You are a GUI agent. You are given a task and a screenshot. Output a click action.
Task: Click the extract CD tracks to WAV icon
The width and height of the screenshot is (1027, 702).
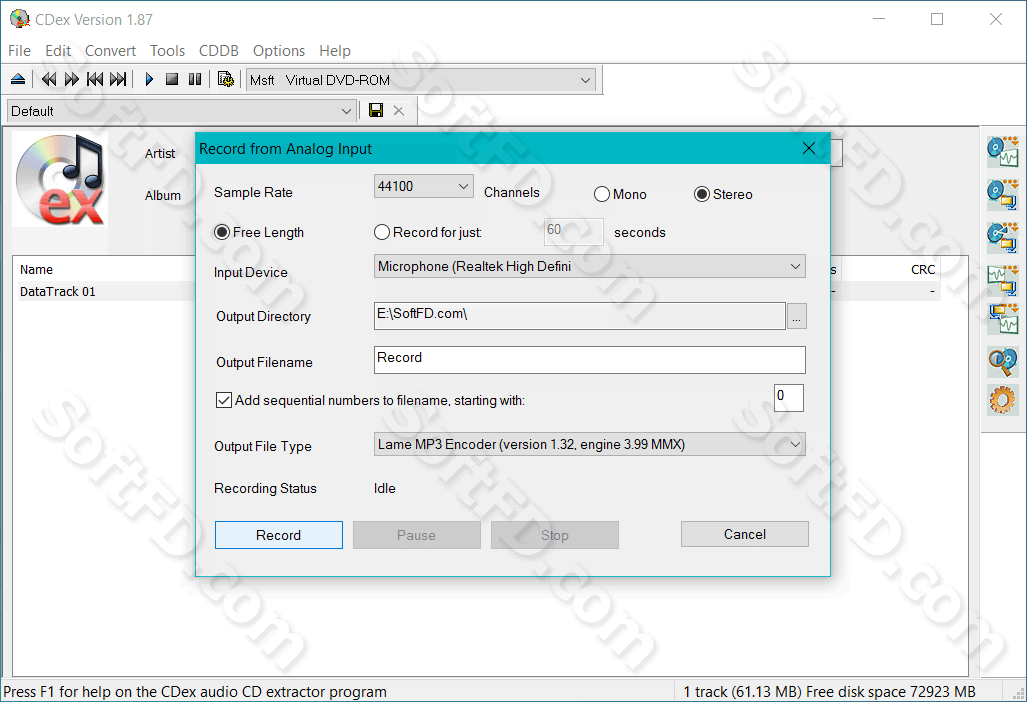point(1003,151)
